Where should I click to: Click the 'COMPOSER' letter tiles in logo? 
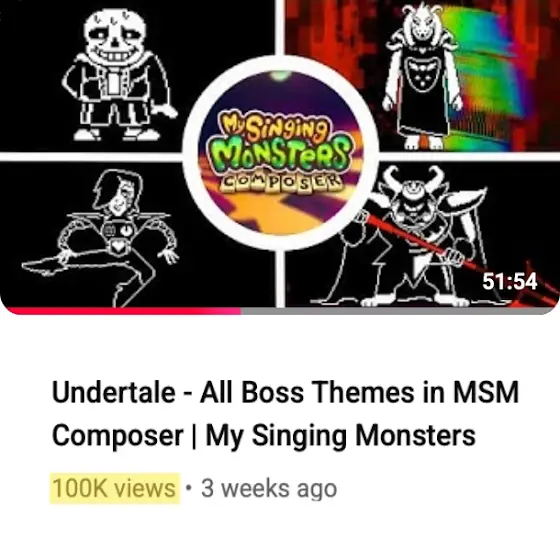click(x=281, y=183)
